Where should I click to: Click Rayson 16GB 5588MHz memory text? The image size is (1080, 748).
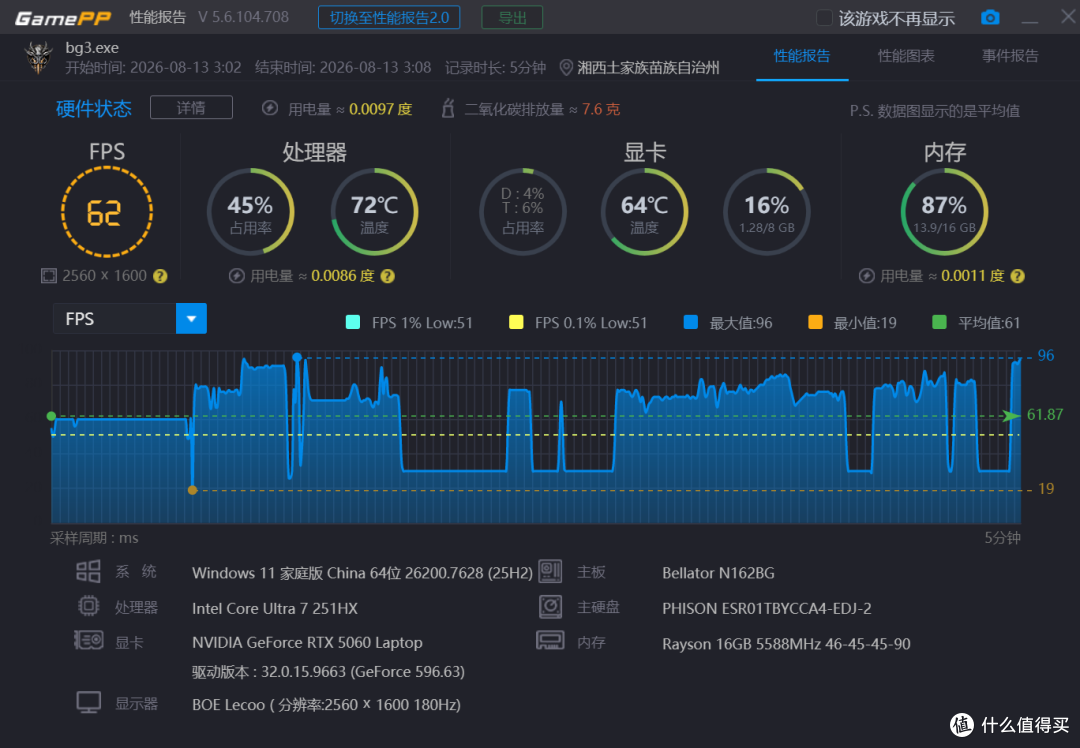[x=786, y=644]
